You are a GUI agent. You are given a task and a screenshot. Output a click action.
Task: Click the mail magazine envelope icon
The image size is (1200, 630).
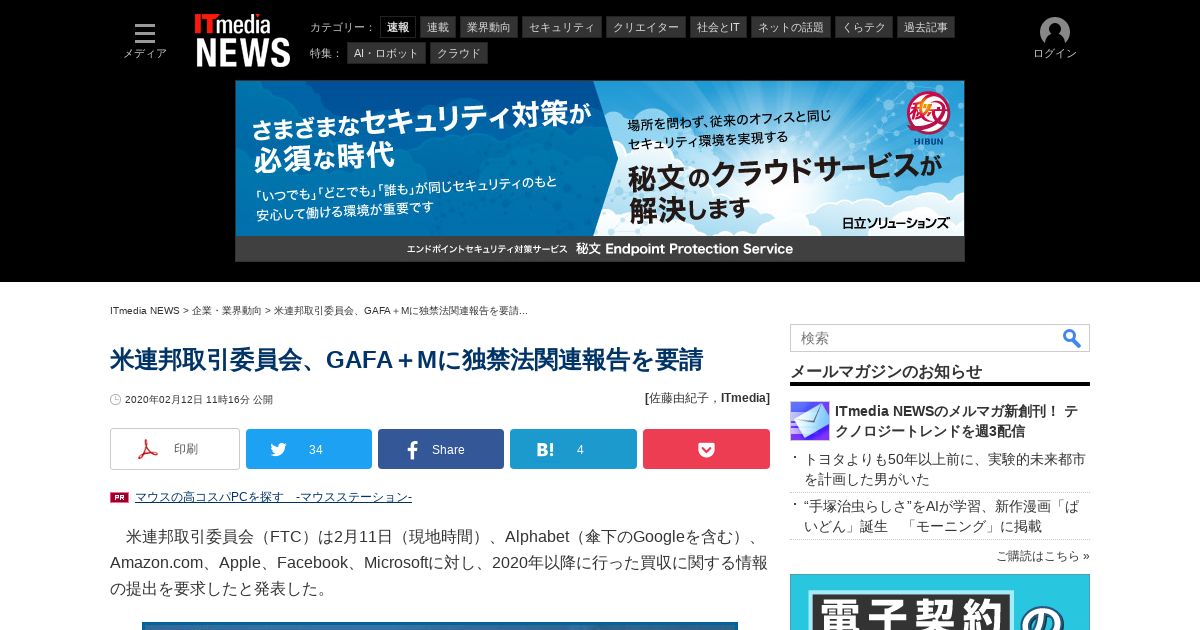pos(810,421)
